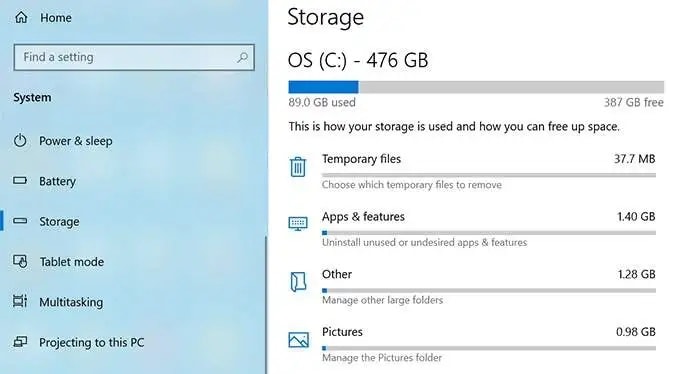Viewport: 680px width, 374px height.
Task: Click the Power & sleep icon
Action: (20, 141)
